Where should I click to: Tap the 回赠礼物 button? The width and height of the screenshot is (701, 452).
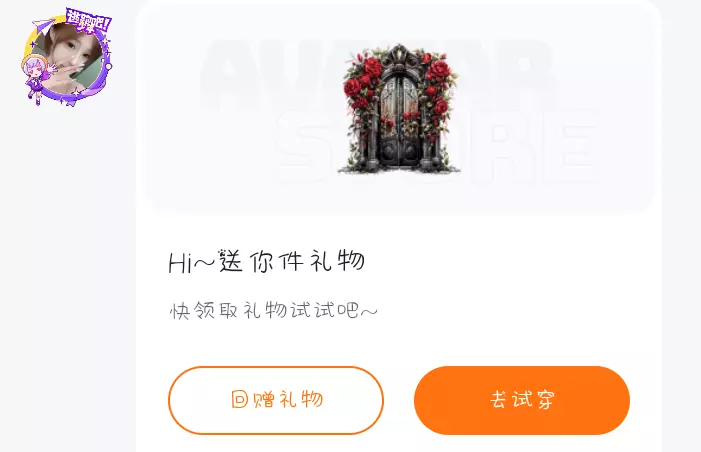[276, 400]
